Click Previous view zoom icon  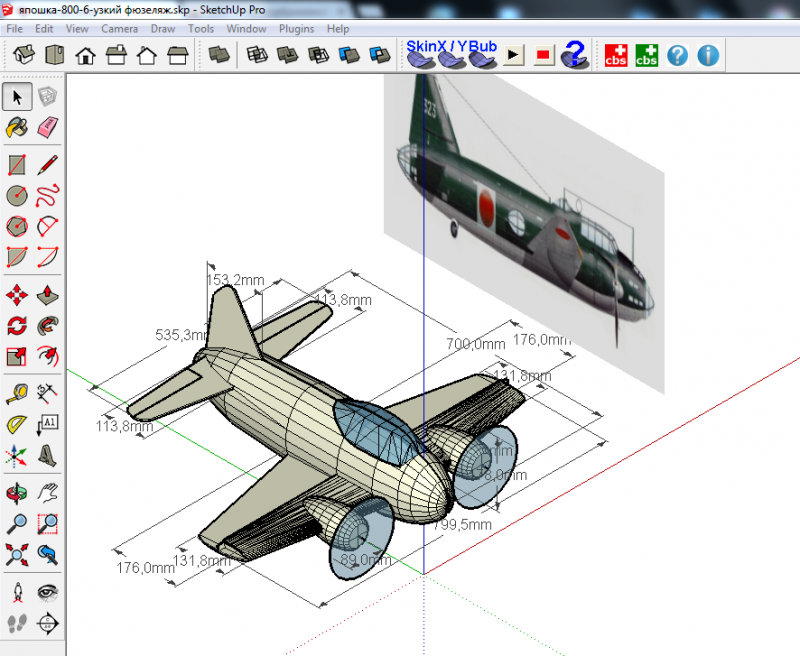click(x=47, y=555)
